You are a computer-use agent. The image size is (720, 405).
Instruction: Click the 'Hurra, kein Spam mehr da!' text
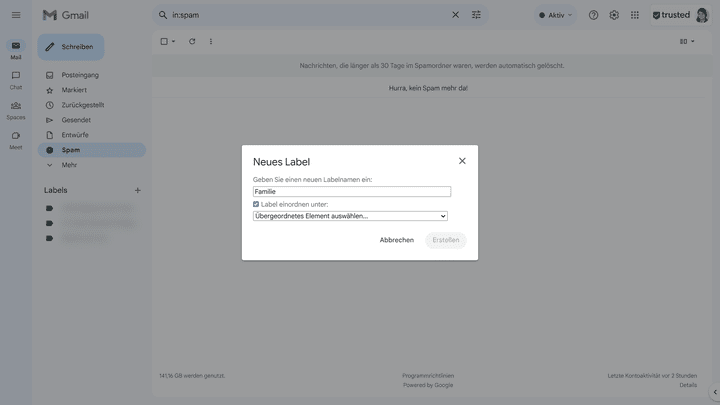pos(428,88)
